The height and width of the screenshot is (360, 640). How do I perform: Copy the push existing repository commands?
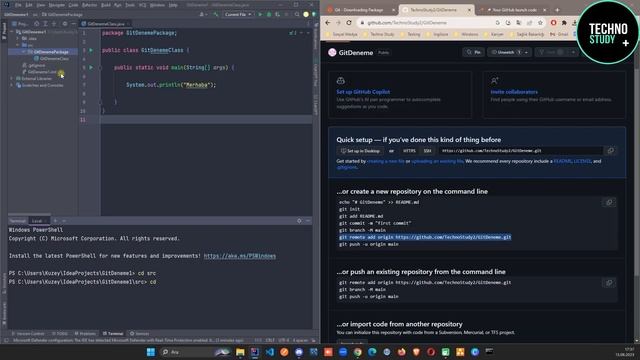(609, 282)
